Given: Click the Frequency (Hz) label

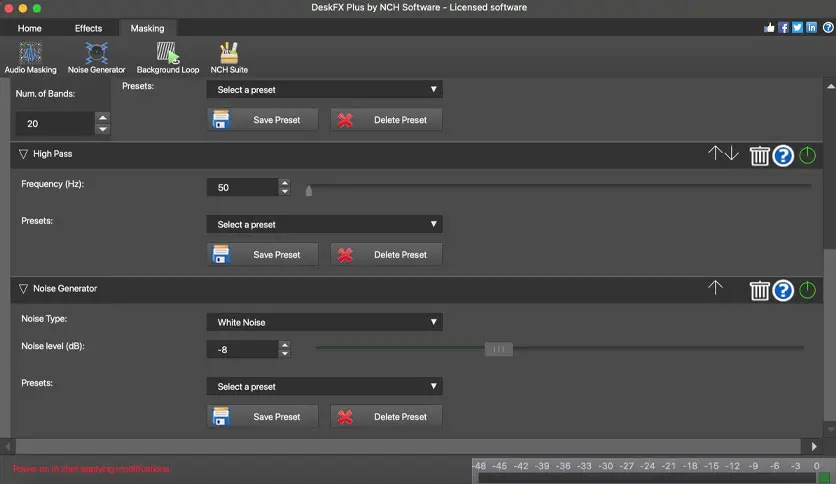Looking at the screenshot, I should 53,184.
